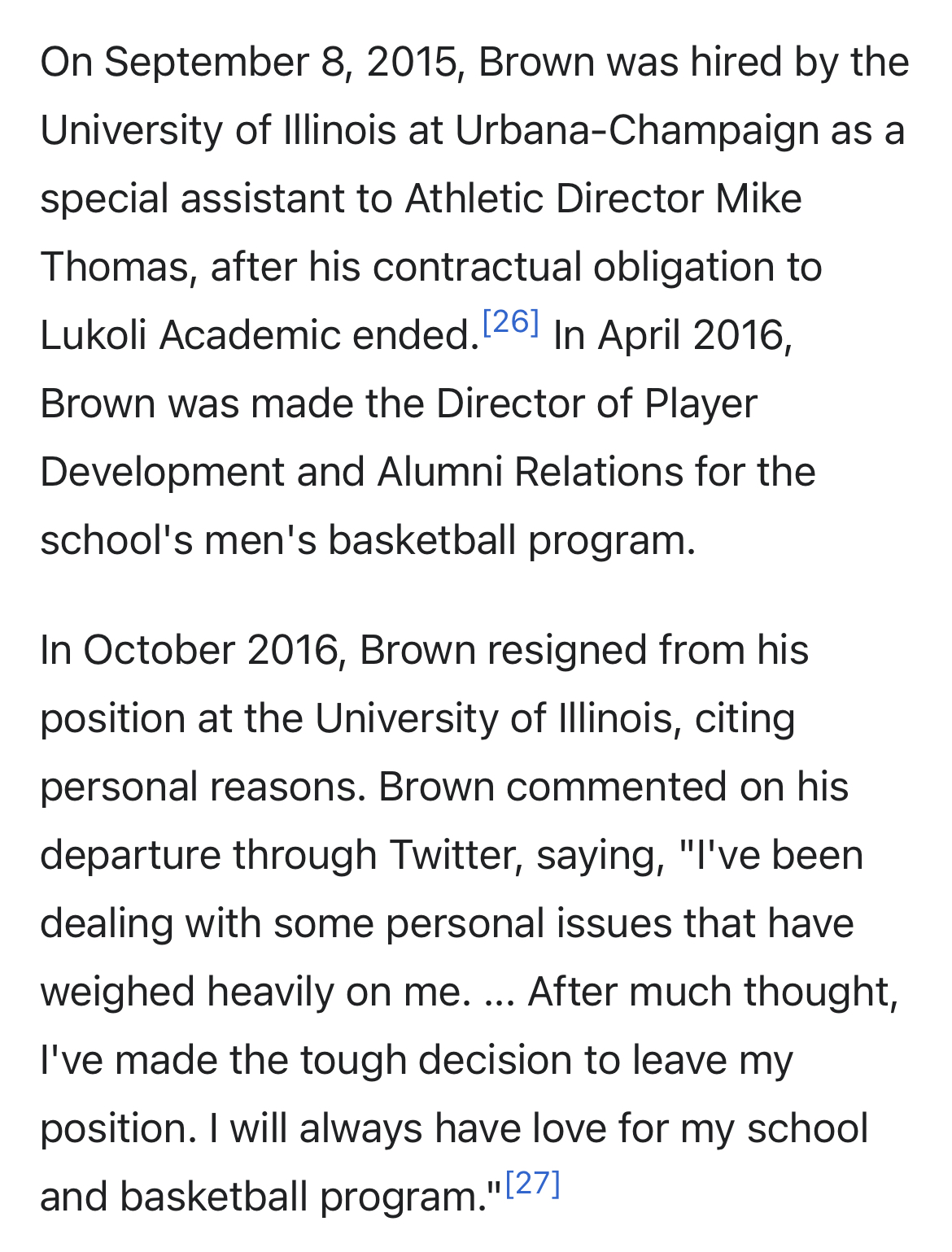Open citation reference 26

point(510,323)
